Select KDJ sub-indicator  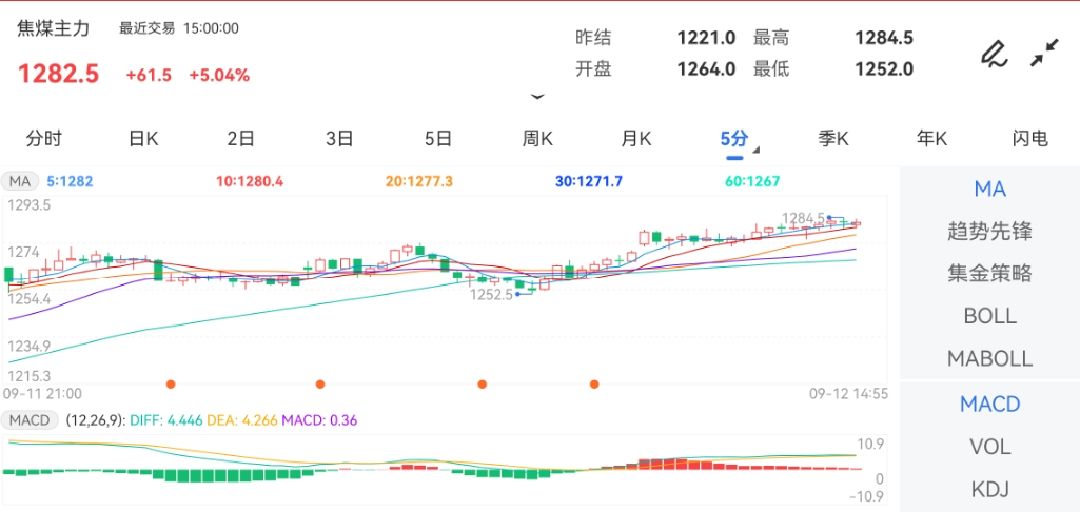(x=990, y=489)
